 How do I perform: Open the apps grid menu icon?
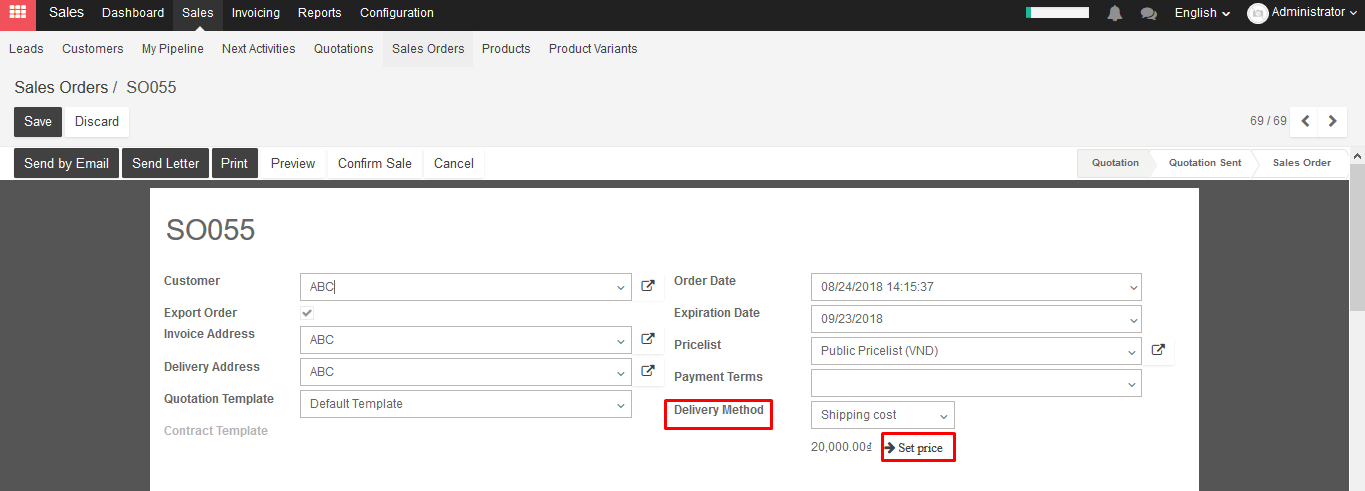[18, 13]
